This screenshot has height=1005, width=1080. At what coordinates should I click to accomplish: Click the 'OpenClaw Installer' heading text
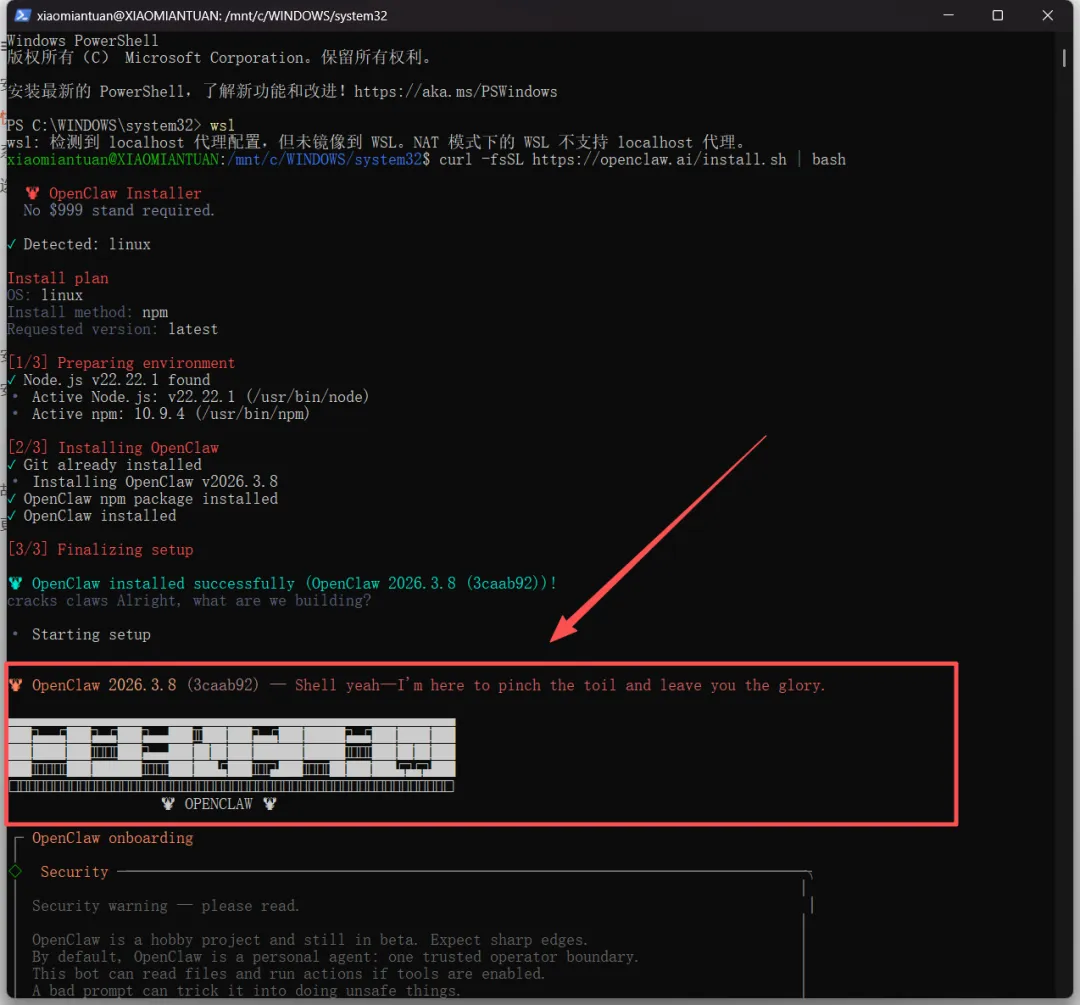(125, 194)
